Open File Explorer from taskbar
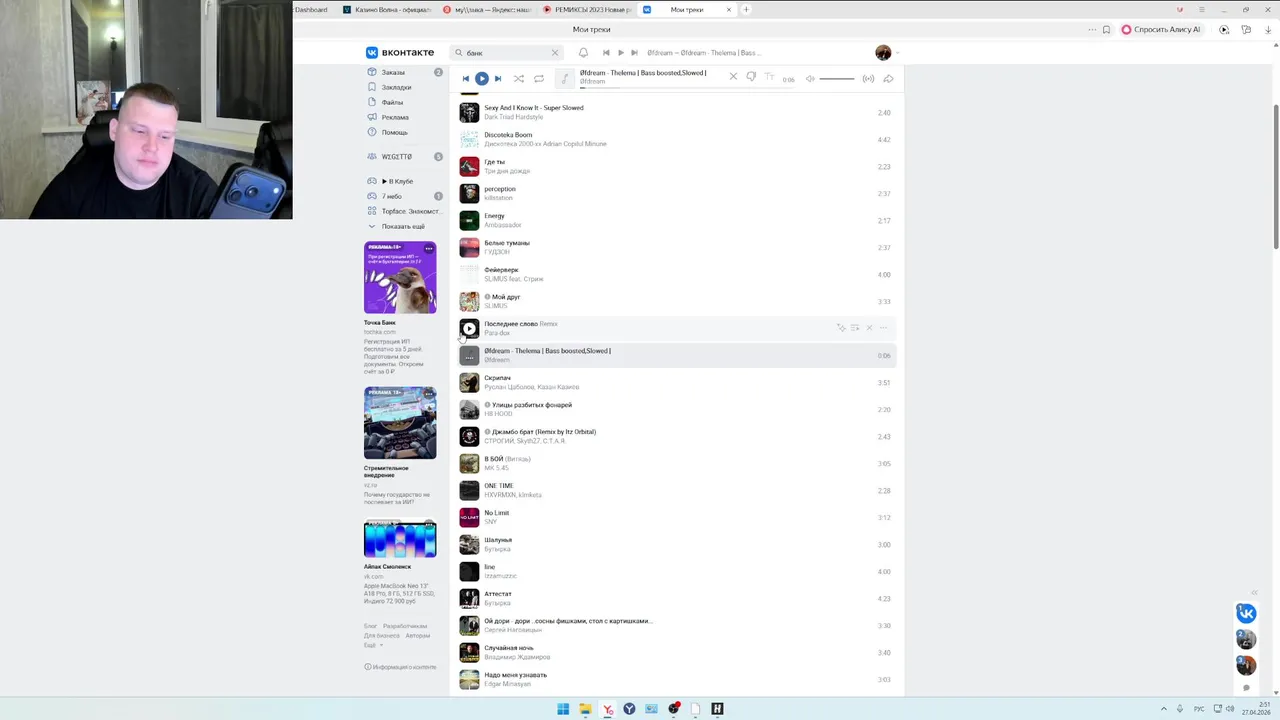Image resolution: width=1280 pixels, height=720 pixels. 585,709
